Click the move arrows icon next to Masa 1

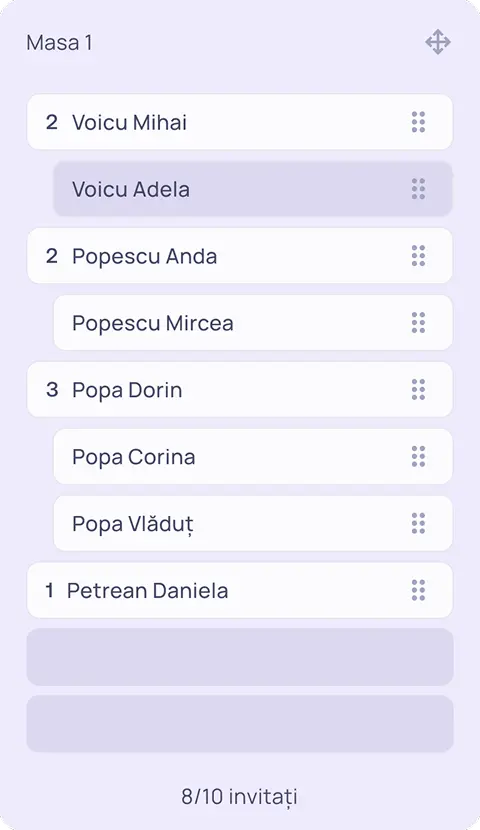click(438, 42)
